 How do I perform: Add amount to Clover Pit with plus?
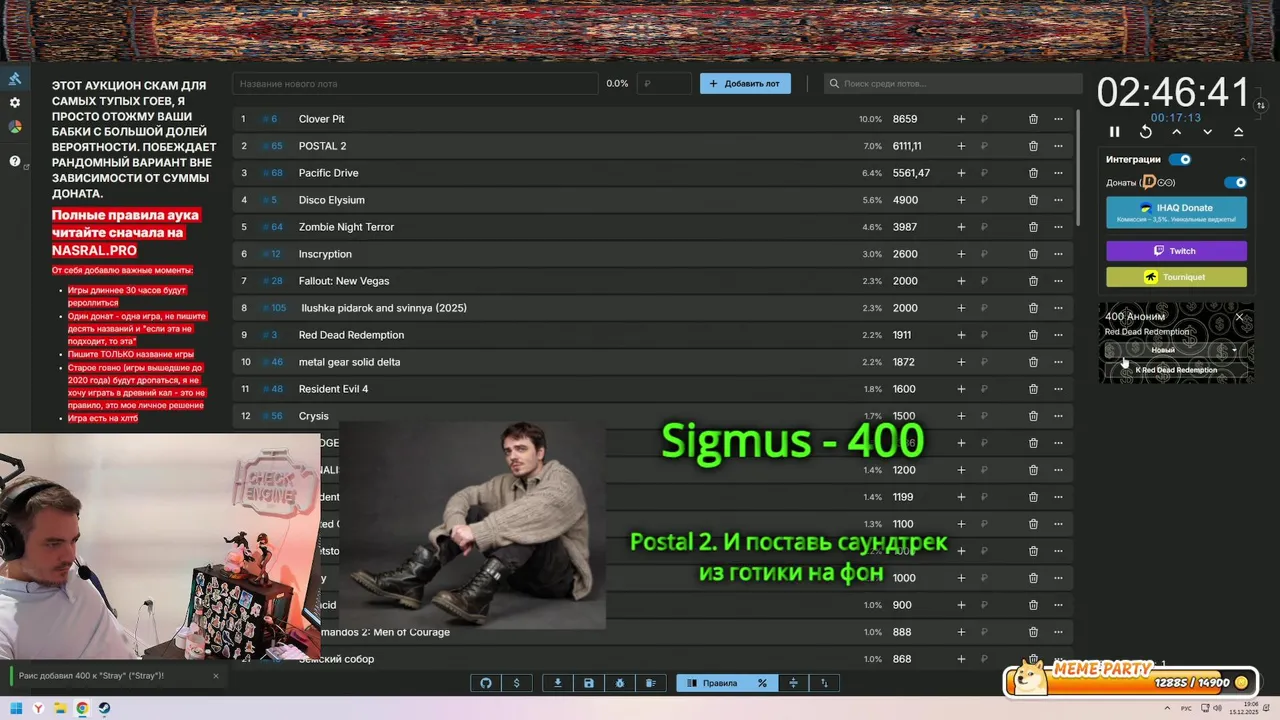pos(961,119)
